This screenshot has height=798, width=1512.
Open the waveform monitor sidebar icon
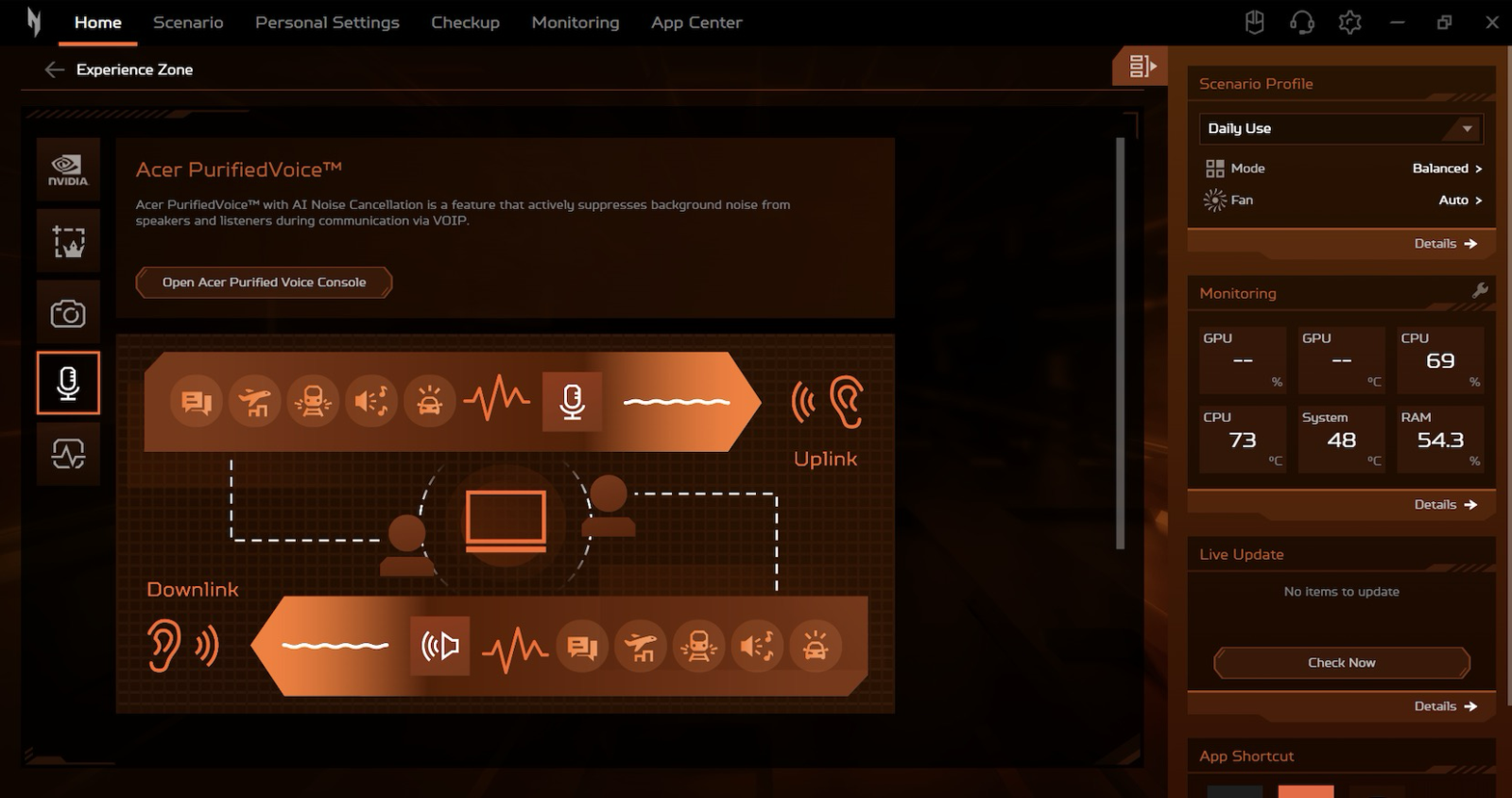(x=68, y=455)
